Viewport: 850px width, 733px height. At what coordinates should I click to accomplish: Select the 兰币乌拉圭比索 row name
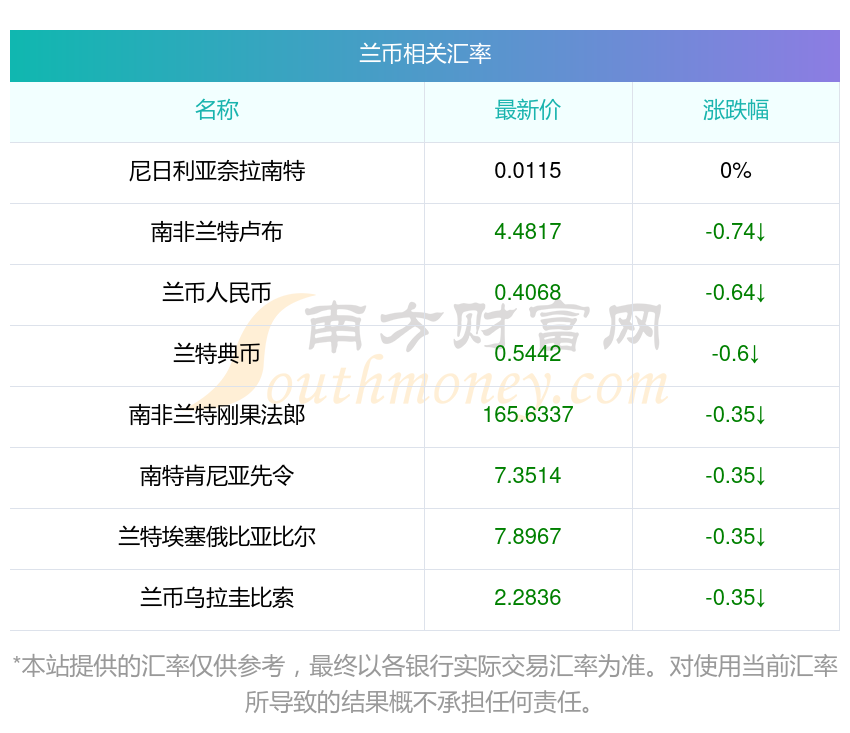(x=217, y=598)
